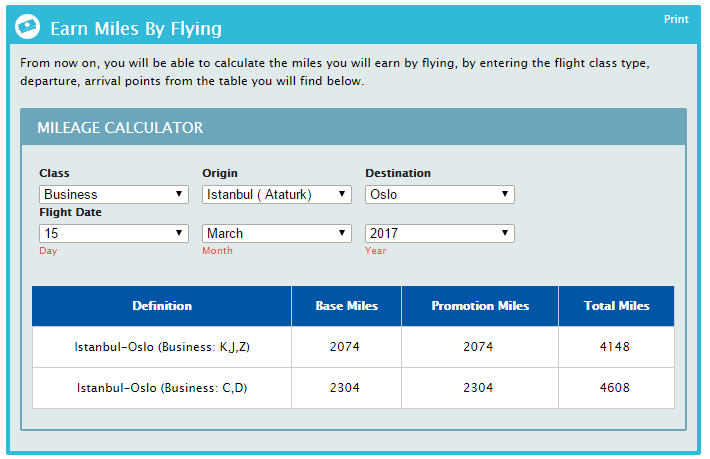Image resolution: width=710 pixels, height=459 pixels.
Task: Open the Class dropdown showing Business
Action: (x=114, y=194)
